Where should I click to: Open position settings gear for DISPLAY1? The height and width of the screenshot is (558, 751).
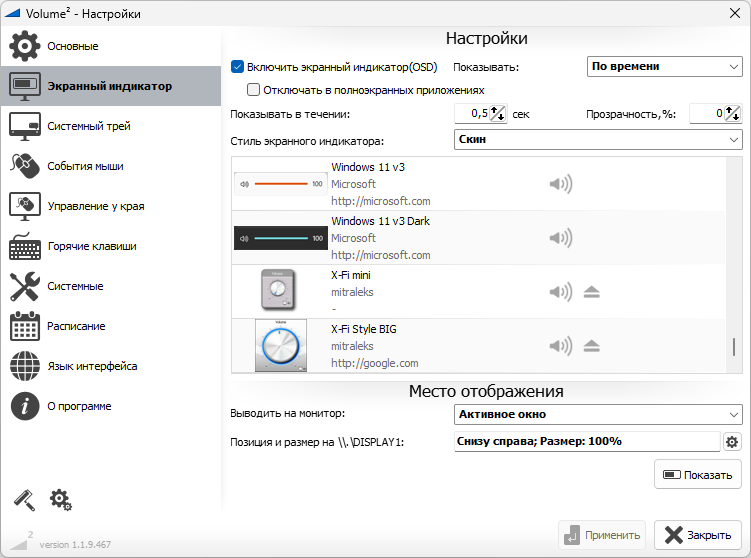pos(732,442)
